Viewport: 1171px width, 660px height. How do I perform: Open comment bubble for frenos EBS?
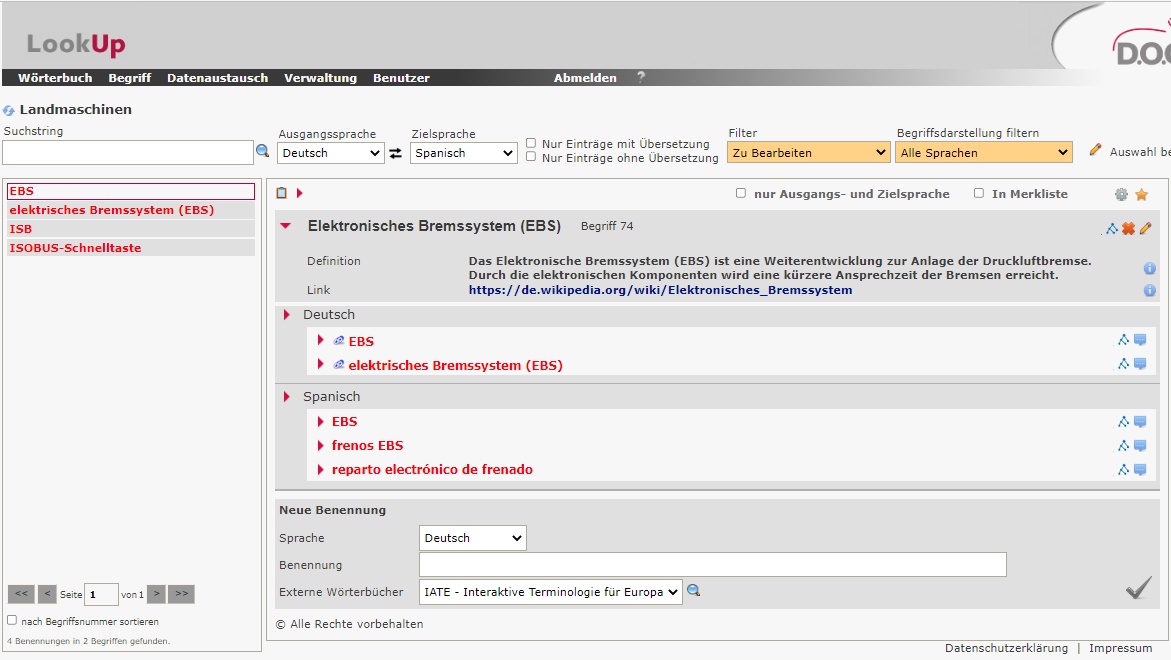[1140, 446]
